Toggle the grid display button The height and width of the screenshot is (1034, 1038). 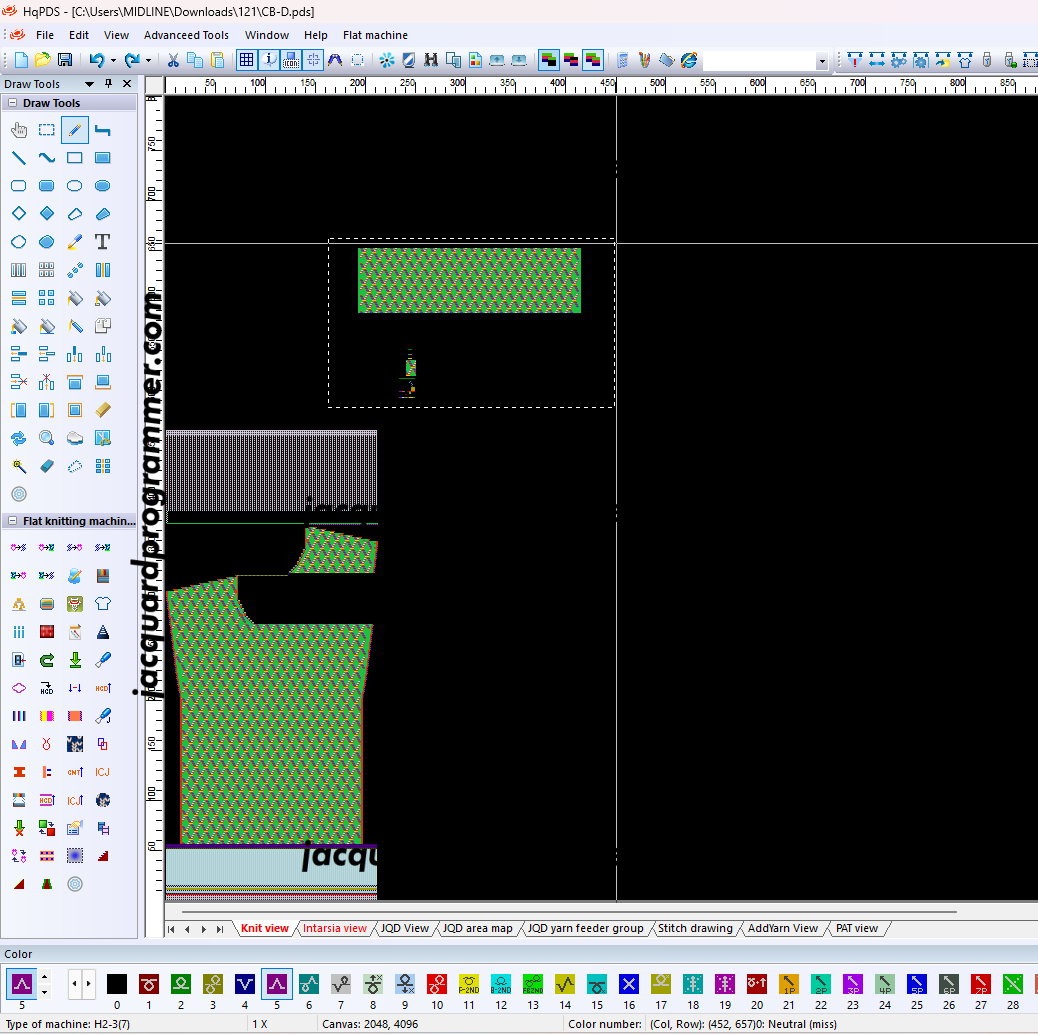(246, 60)
